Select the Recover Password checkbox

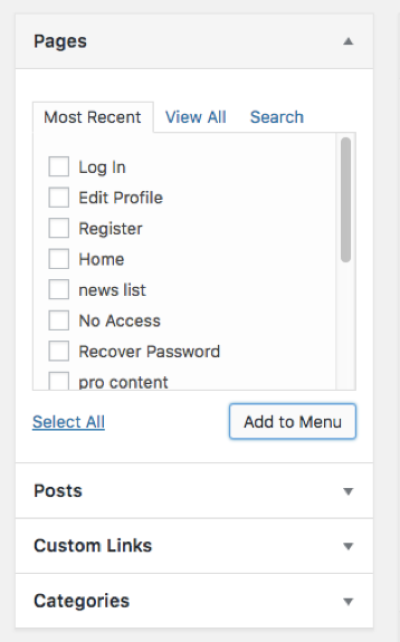(x=59, y=351)
